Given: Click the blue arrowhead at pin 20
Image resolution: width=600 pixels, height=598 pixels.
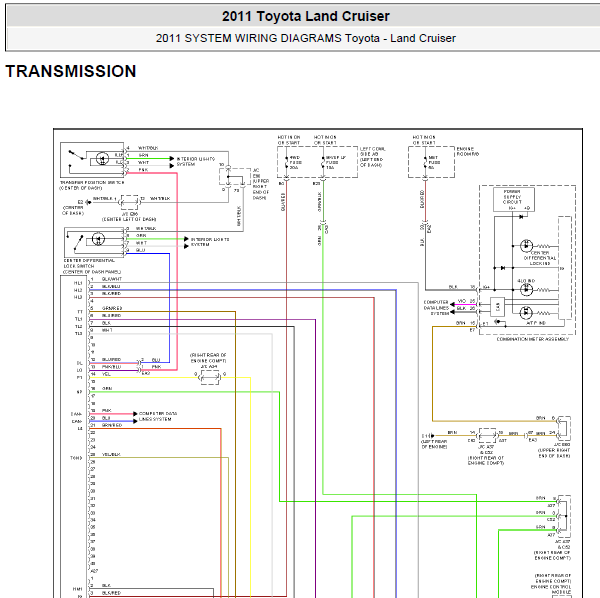Looking at the screenshot, I should pyautogui.click(x=135, y=421).
